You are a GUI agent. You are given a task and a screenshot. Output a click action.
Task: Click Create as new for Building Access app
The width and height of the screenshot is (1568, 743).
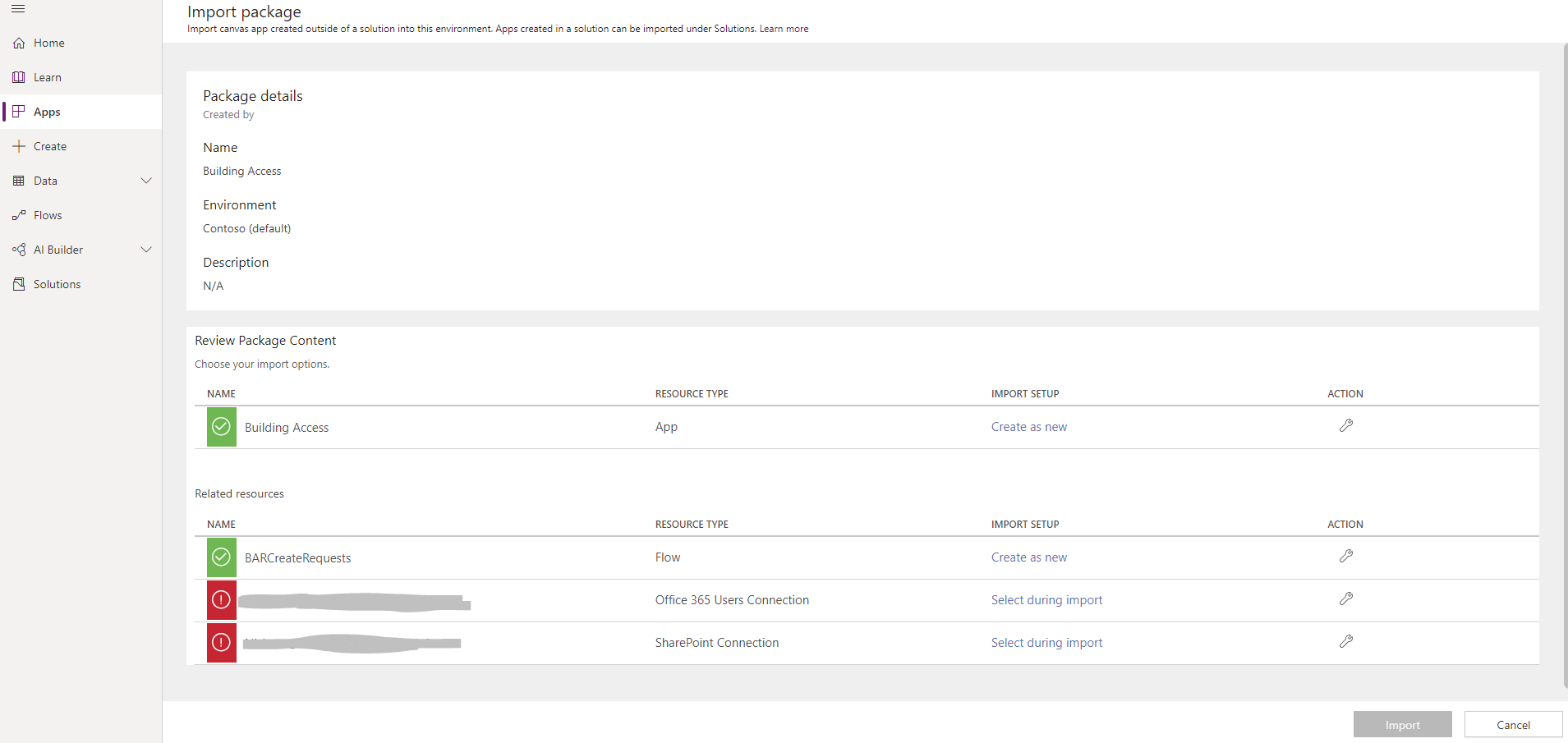[1028, 427]
